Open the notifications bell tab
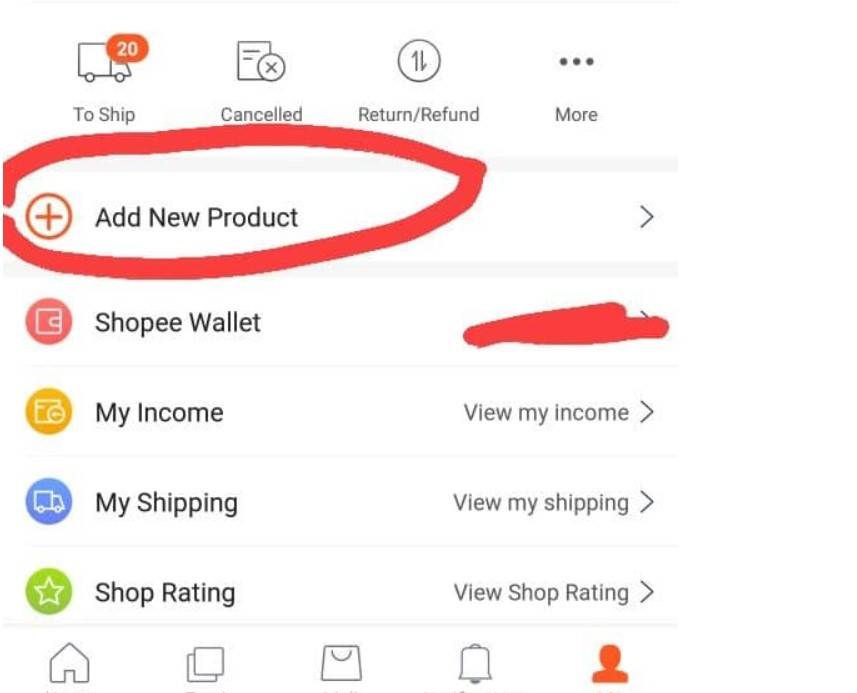This screenshot has width=857, height=693. [475, 663]
